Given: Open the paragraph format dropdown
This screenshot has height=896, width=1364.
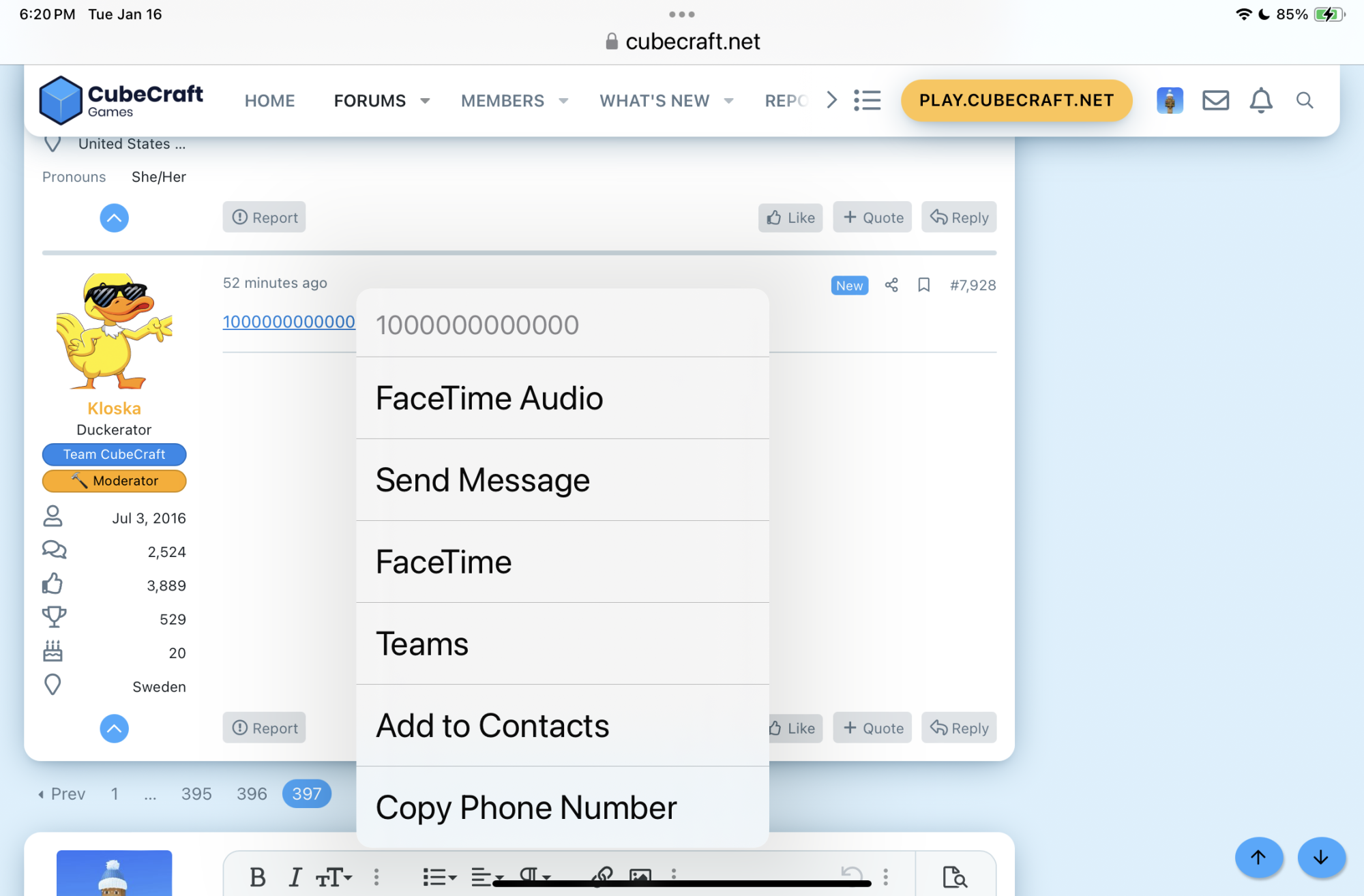Looking at the screenshot, I should [535, 876].
